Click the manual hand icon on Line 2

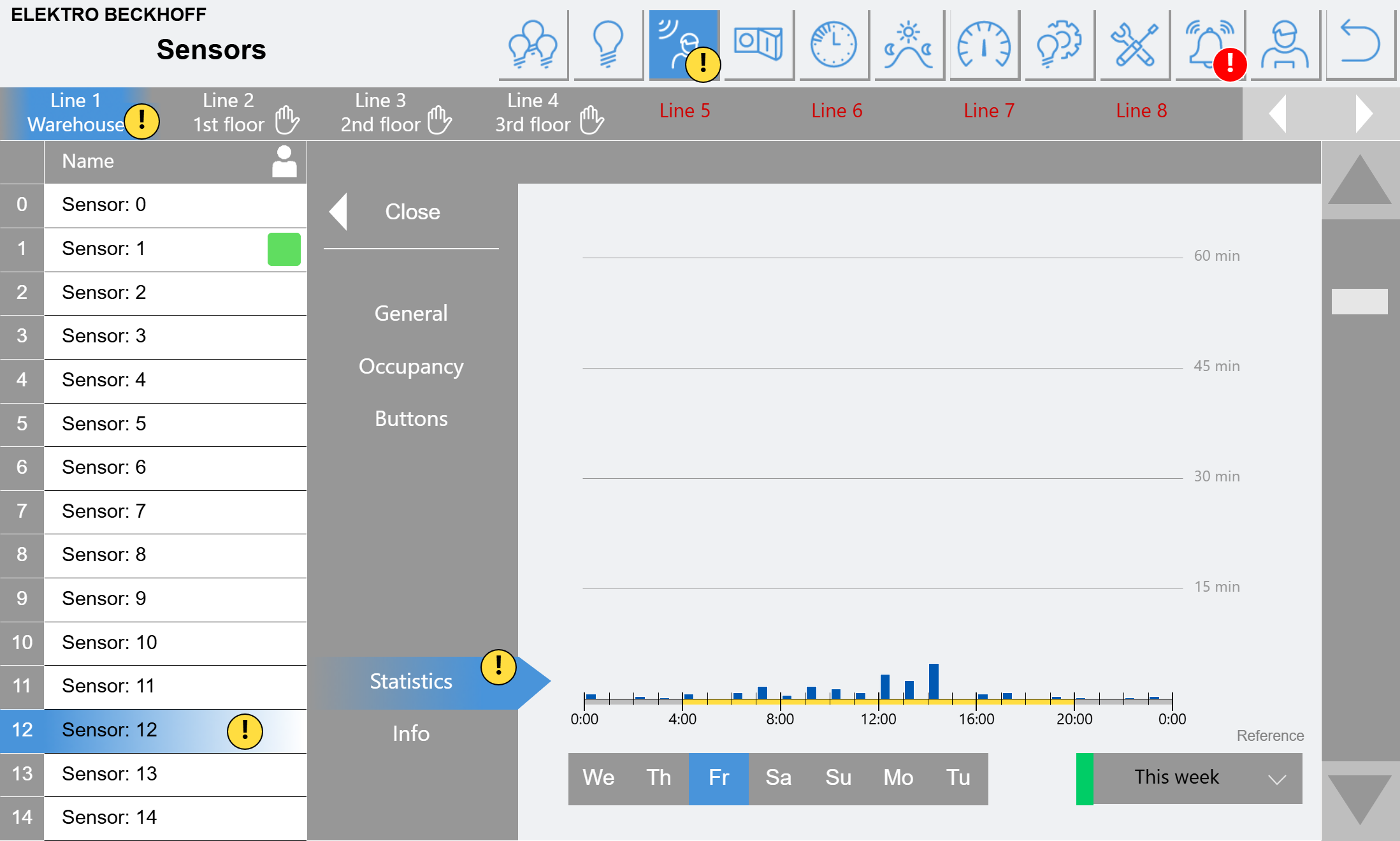pyautogui.click(x=287, y=120)
